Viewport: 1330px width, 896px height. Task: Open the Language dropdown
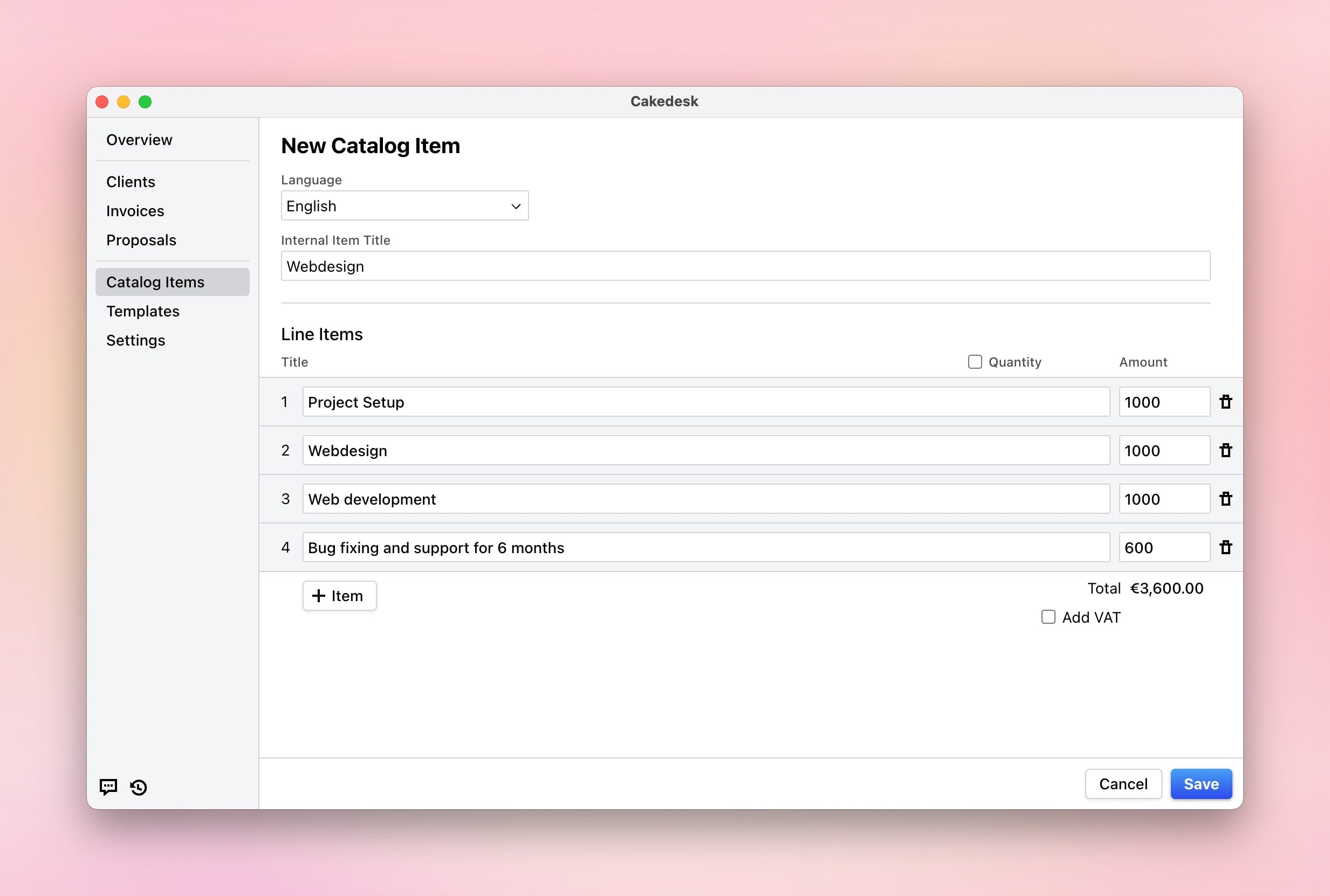click(x=404, y=206)
